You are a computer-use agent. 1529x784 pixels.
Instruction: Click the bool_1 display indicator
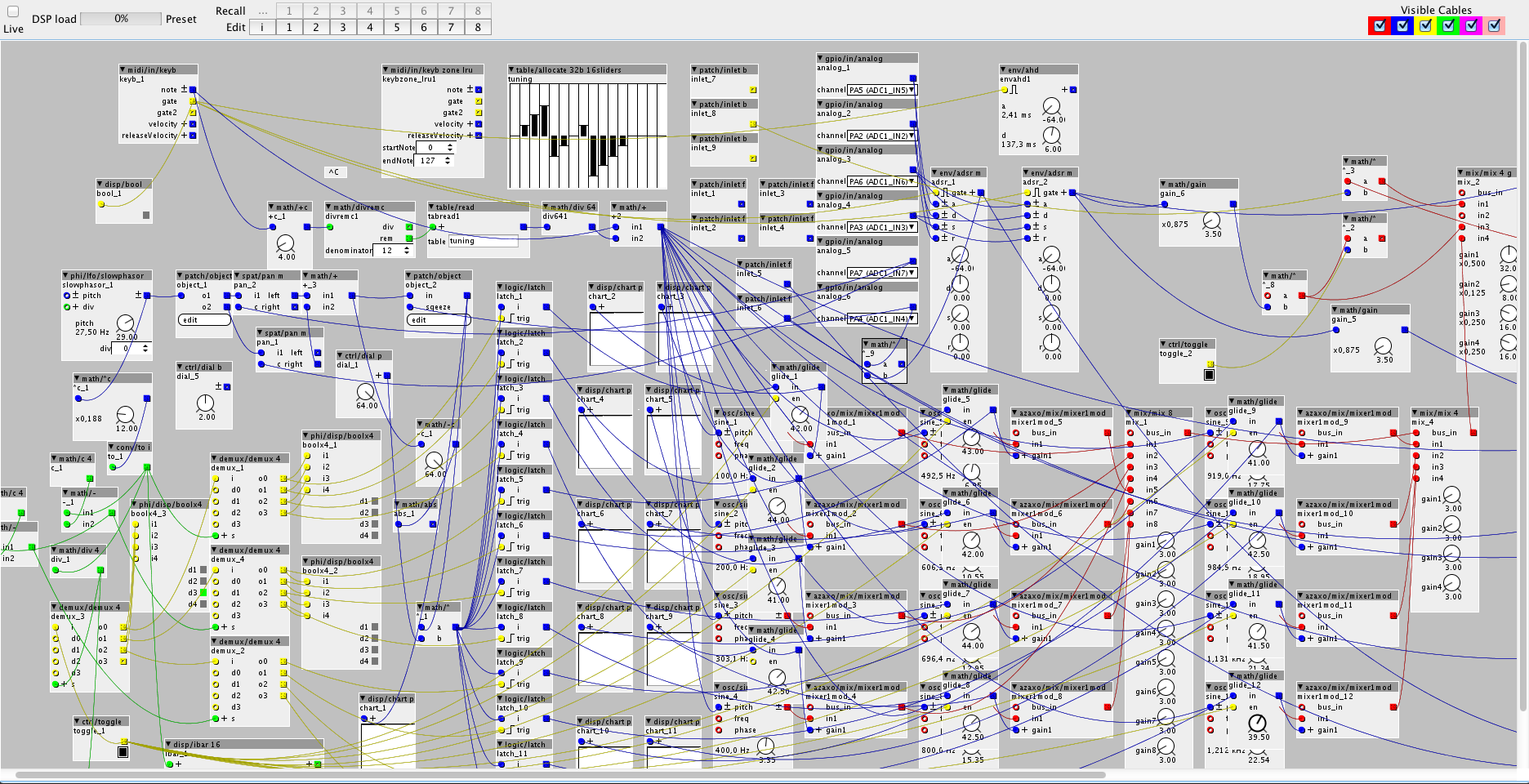click(x=146, y=216)
